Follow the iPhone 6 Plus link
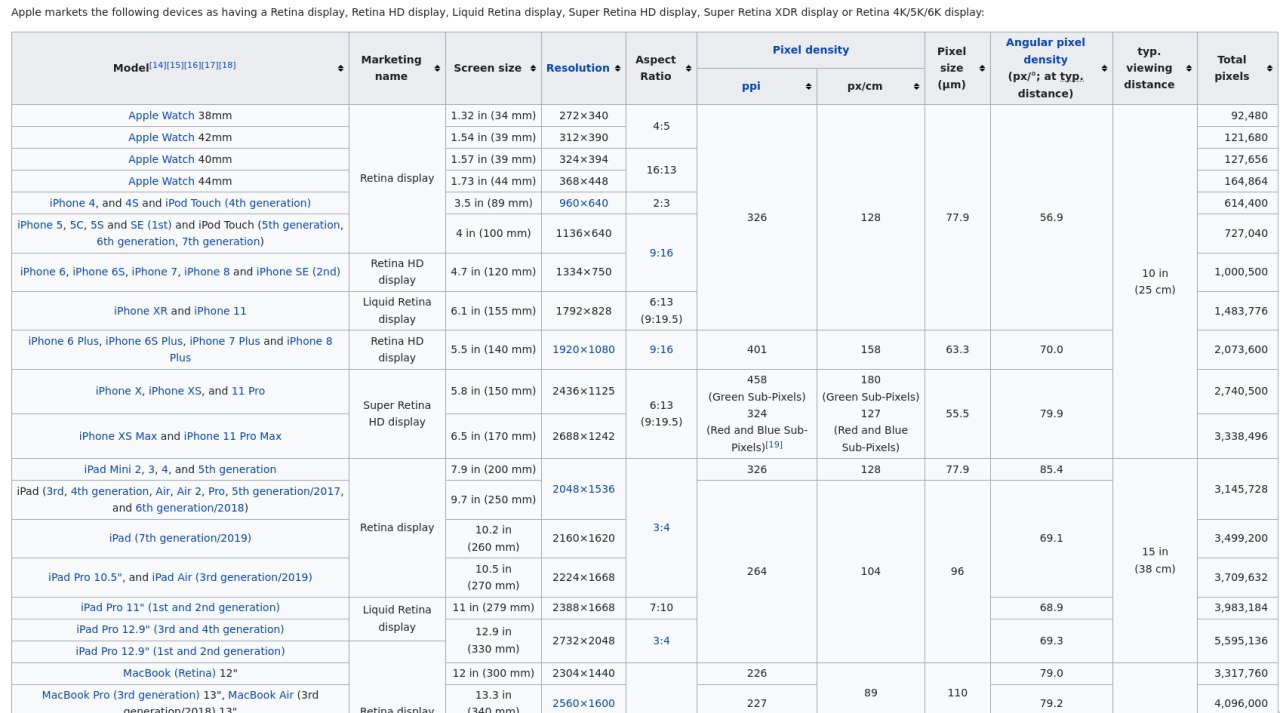This screenshot has width=1280, height=713. click(63, 341)
